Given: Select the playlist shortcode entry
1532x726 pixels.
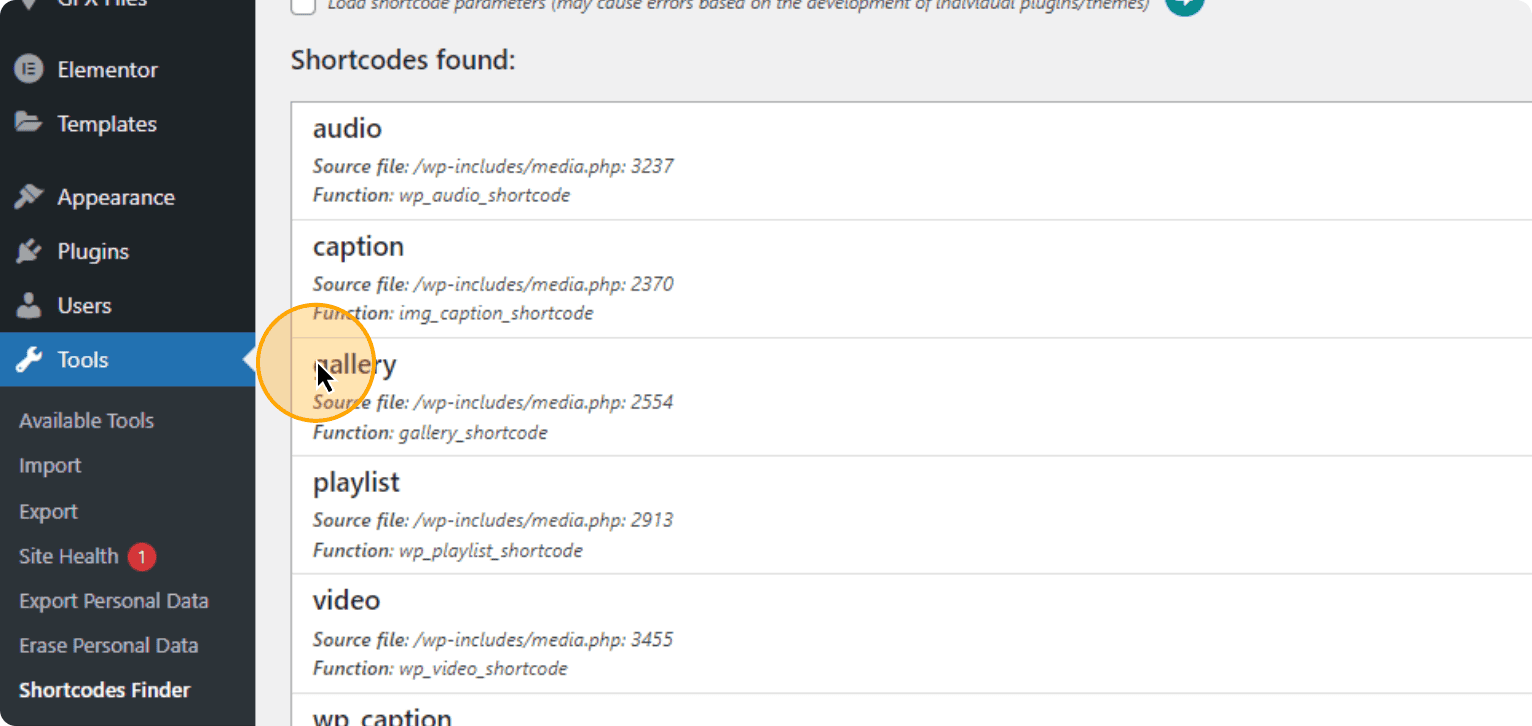Looking at the screenshot, I should click(911, 515).
